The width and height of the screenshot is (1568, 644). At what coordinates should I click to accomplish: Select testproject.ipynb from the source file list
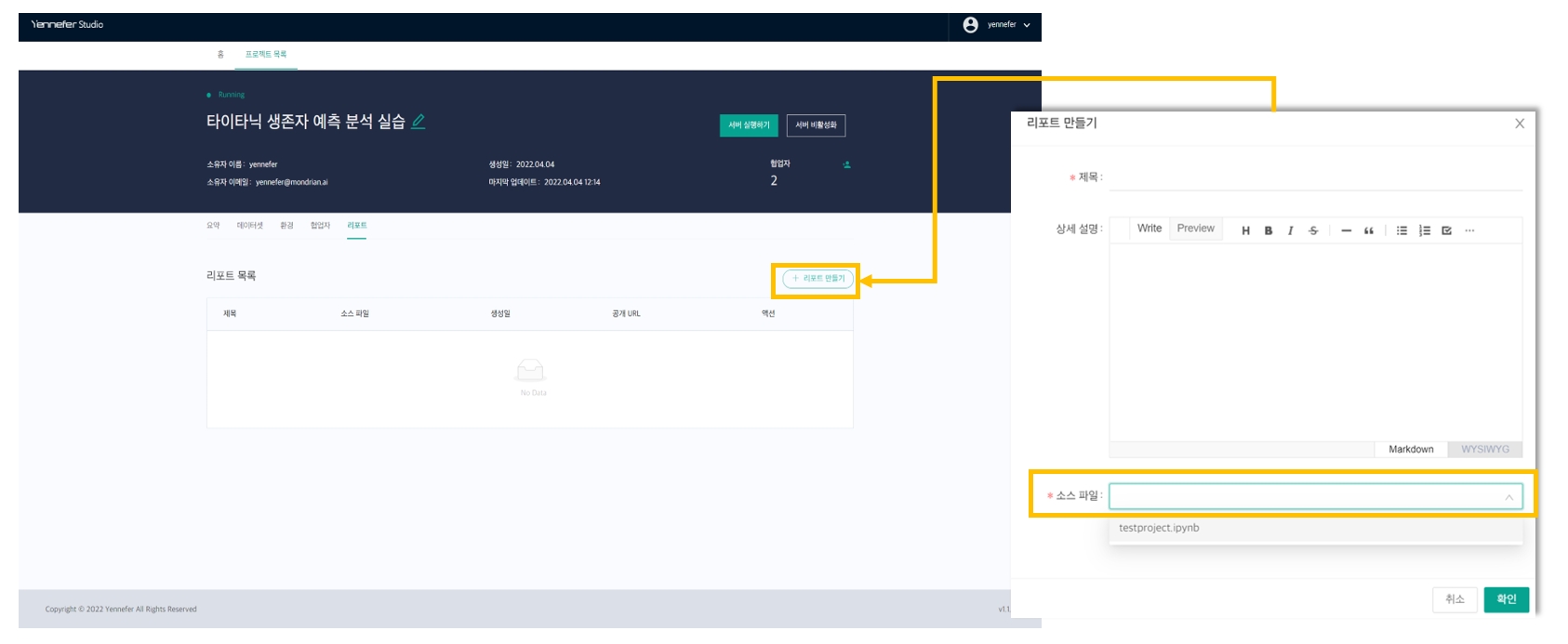click(1159, 528)
